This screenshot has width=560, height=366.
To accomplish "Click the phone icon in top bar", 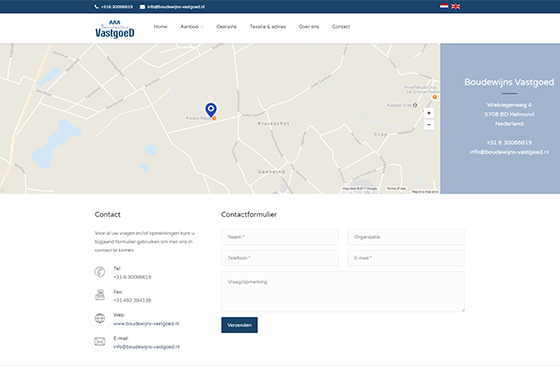I will 96,7.
